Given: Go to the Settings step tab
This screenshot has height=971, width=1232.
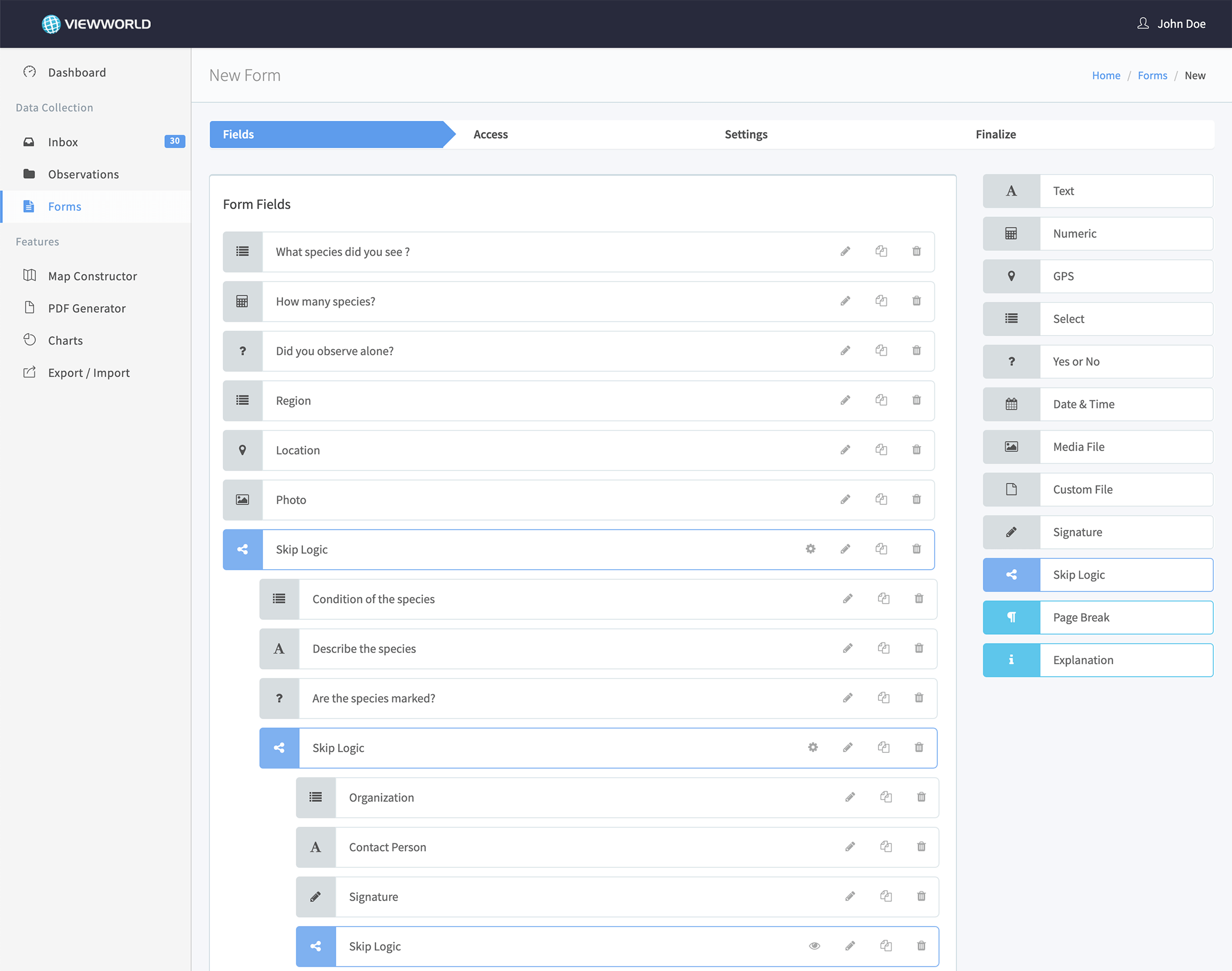Looking at the screenshot, I should (x=745, y=134).
